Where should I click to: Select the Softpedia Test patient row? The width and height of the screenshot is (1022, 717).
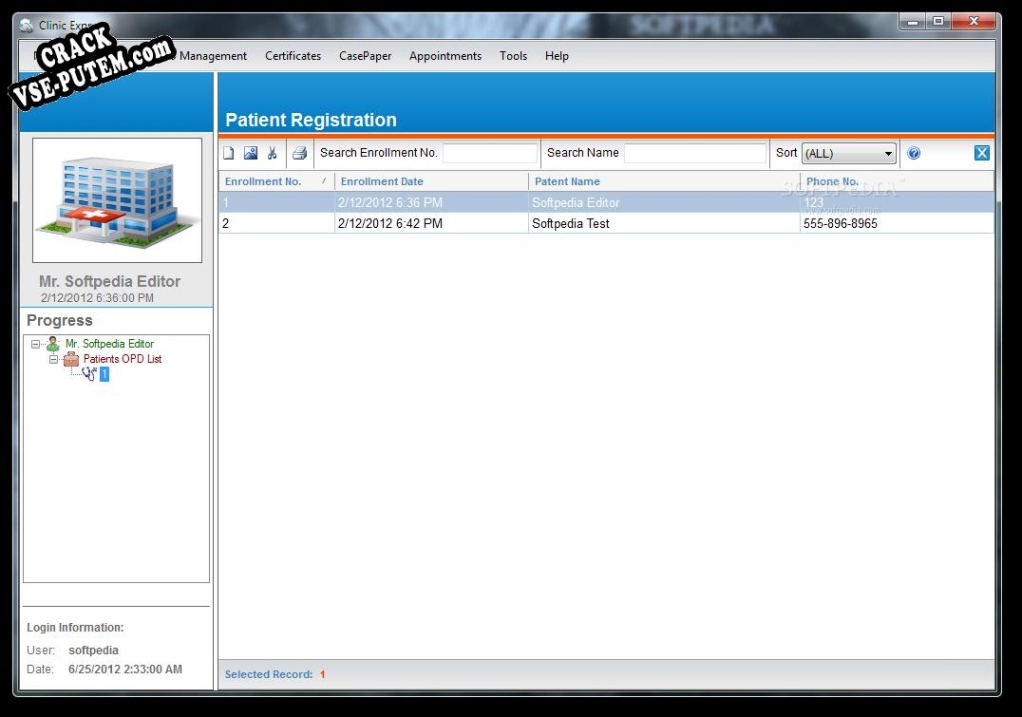click(570, 224)
